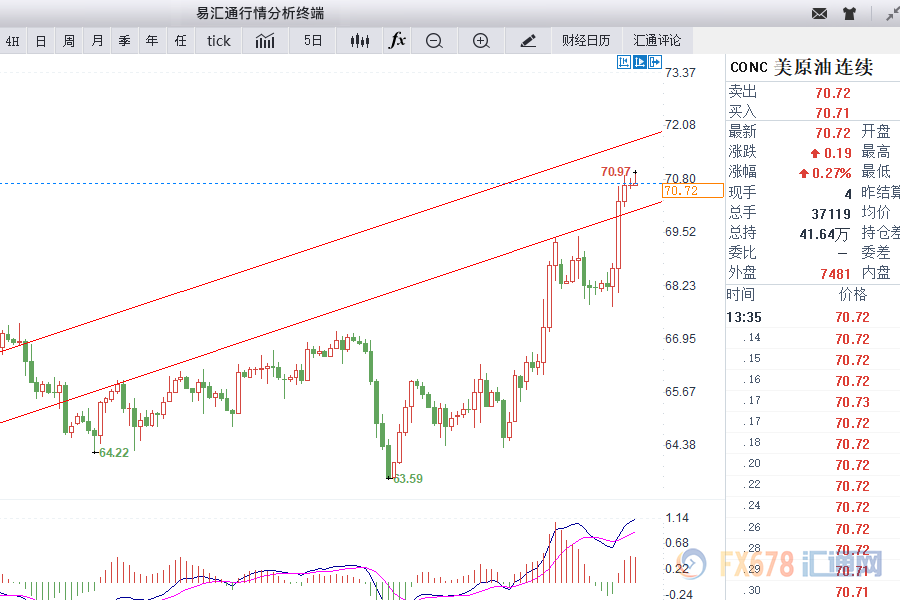Screen dimensions: 900x600
Task: Open the 财经日历 financial calendar
Action: click(586, 41)
